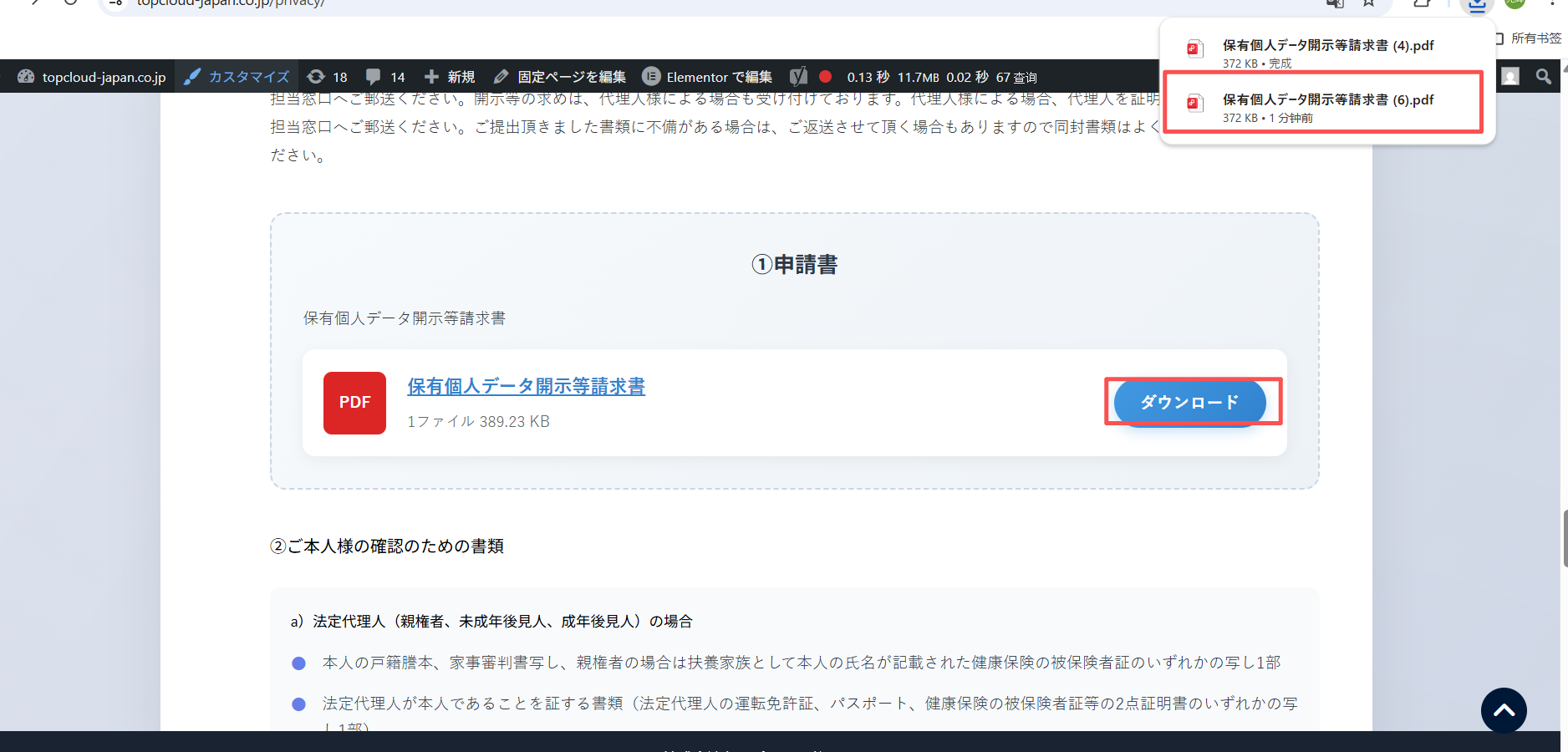Screen dimensions: 1568x752
Task: Click the back-to-top arrow button
Action: click(x=1504, y=710)
